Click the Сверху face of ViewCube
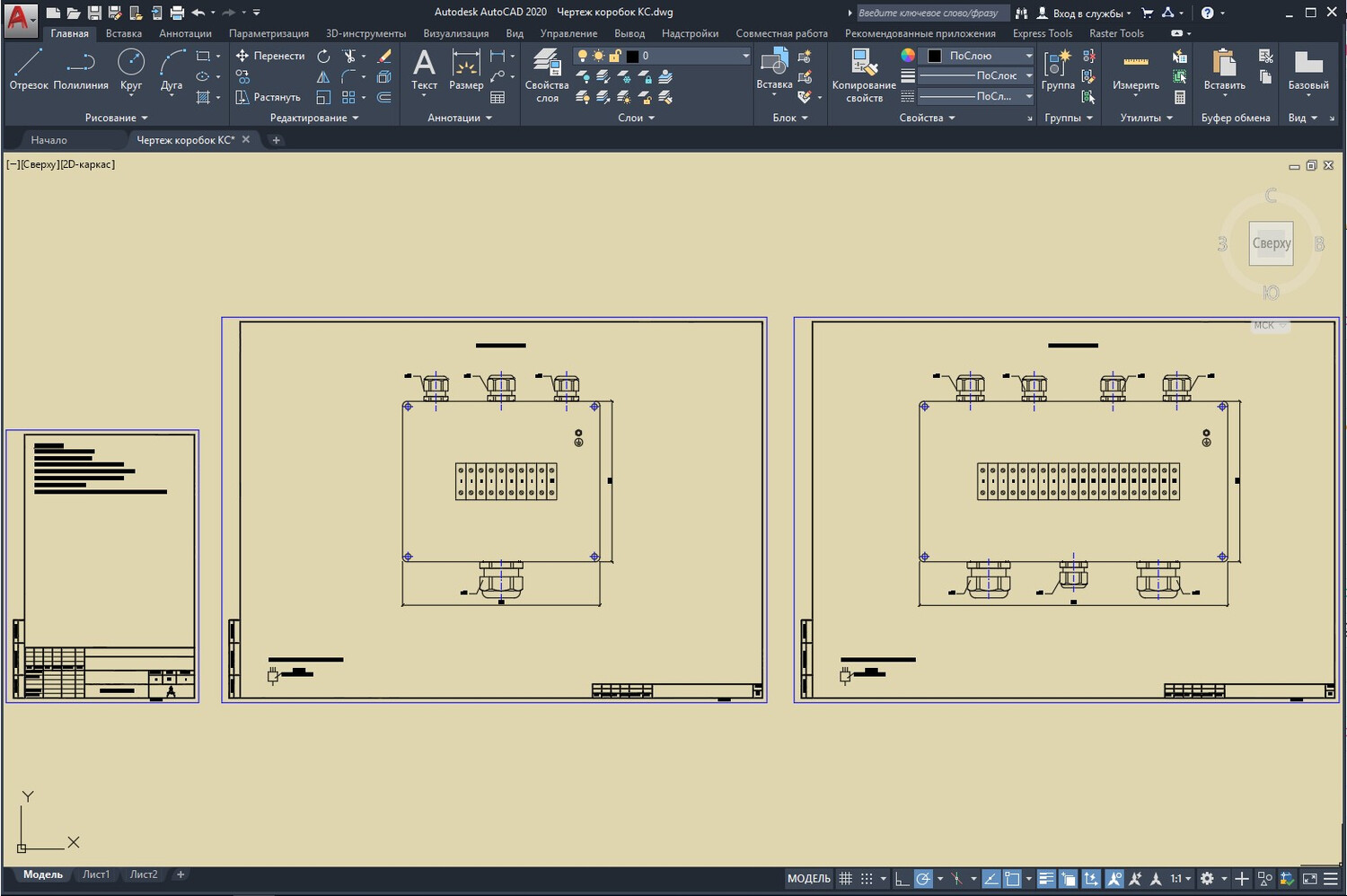The width and height of the screenshot is (1347, 896). coord(1271,243)
